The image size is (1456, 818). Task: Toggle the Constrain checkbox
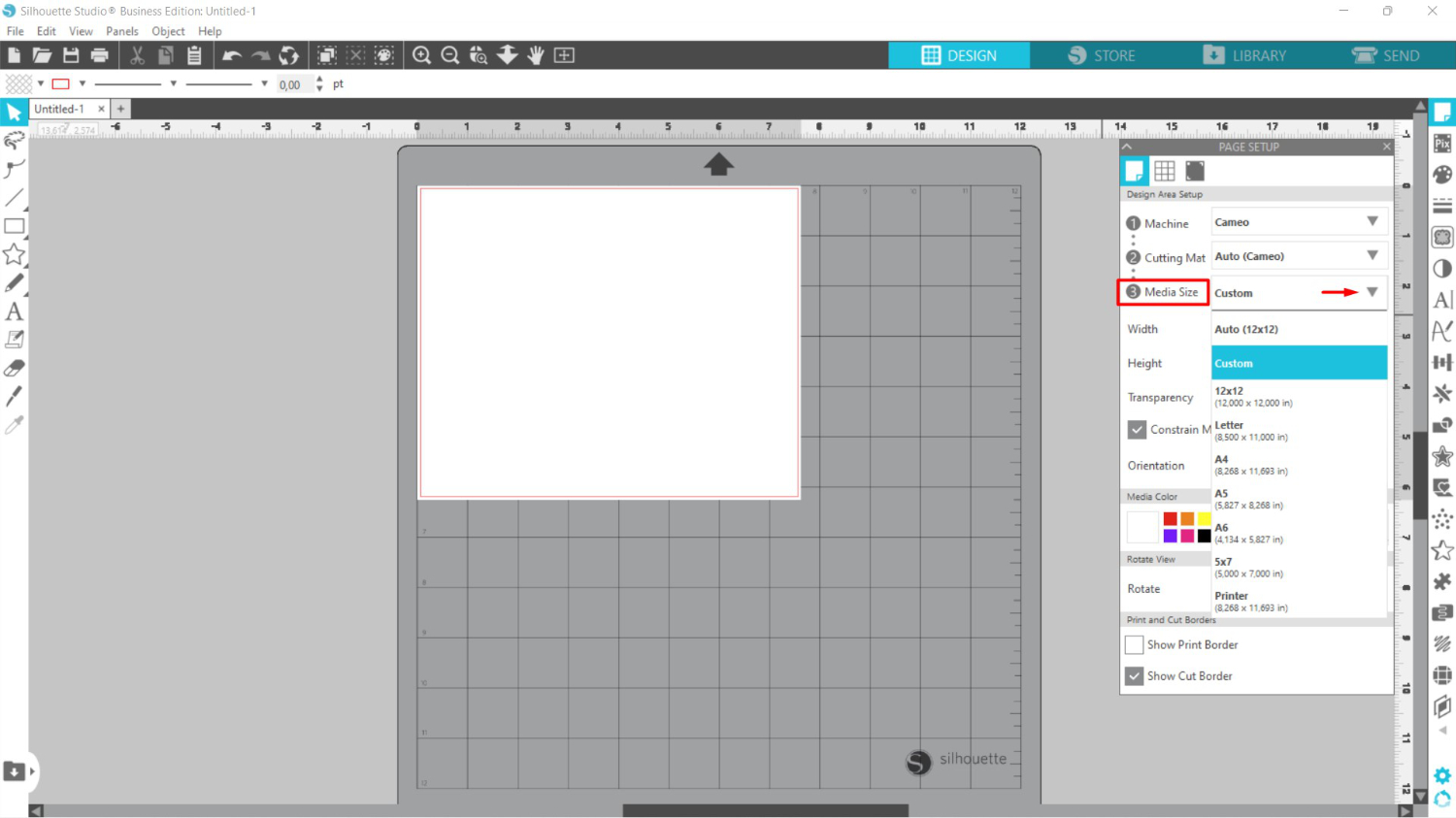pos(1137,429)
